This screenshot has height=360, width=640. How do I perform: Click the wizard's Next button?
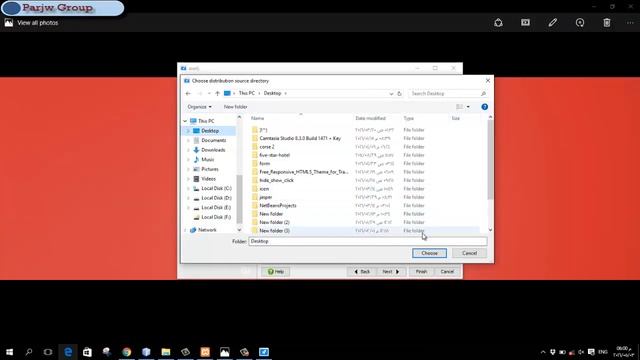391,272
